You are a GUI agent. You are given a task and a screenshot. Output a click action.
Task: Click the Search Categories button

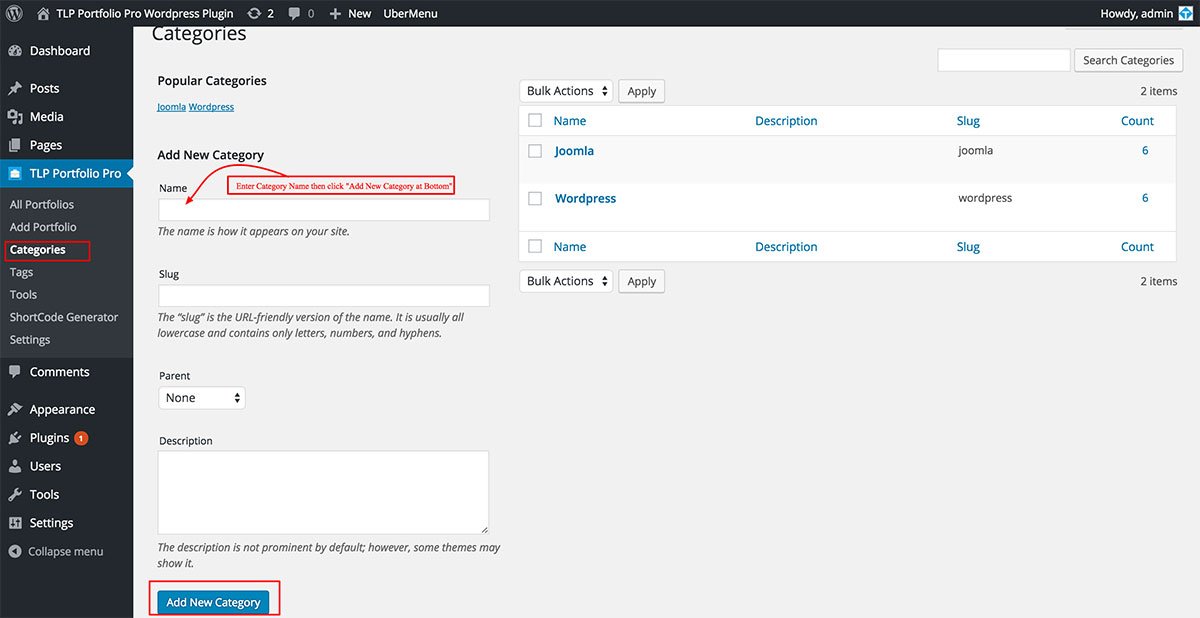point(1128,60)
